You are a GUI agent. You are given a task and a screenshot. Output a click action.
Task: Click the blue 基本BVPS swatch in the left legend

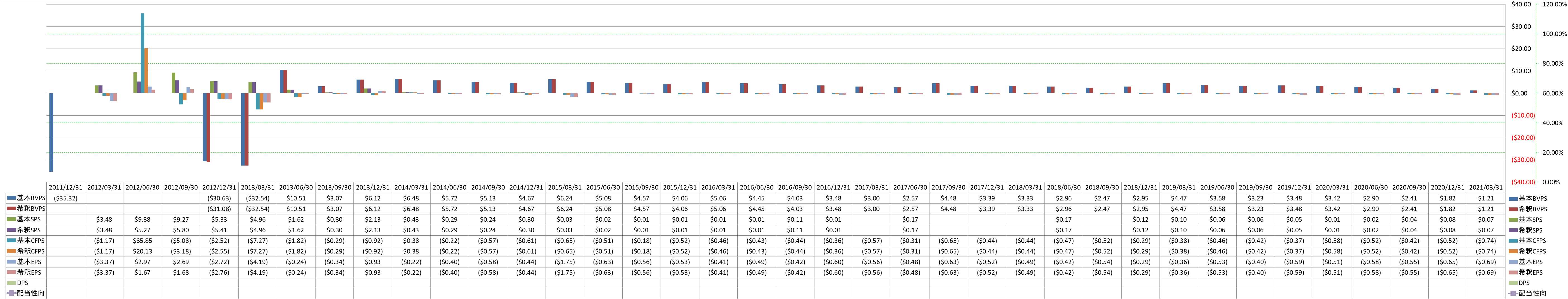tap(11, 198)
